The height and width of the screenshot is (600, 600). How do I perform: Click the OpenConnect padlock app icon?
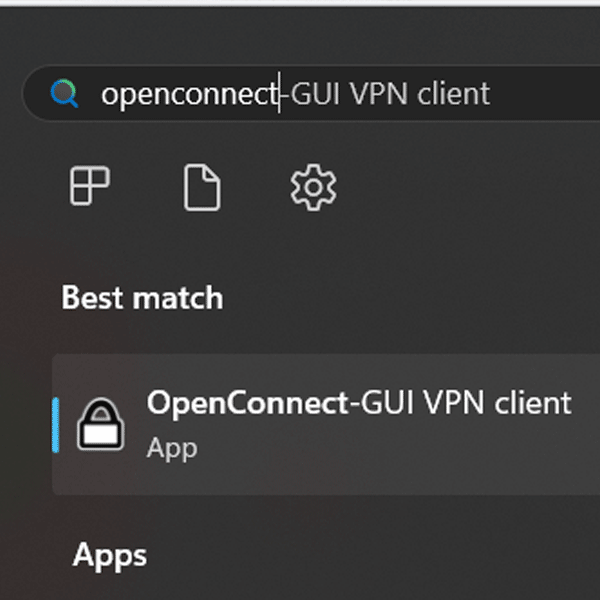pos(101,424)
